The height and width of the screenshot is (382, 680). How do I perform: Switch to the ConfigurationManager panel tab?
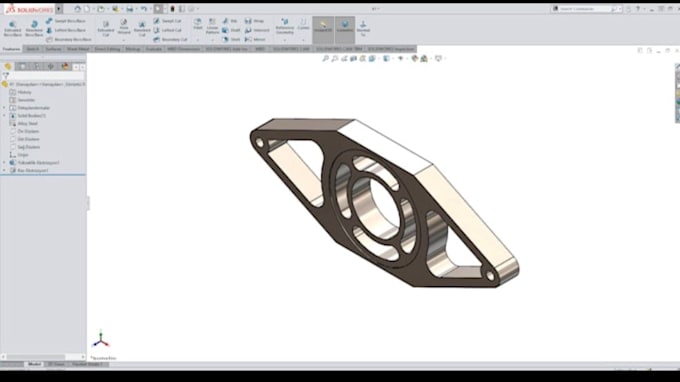(x=36, y=66)
